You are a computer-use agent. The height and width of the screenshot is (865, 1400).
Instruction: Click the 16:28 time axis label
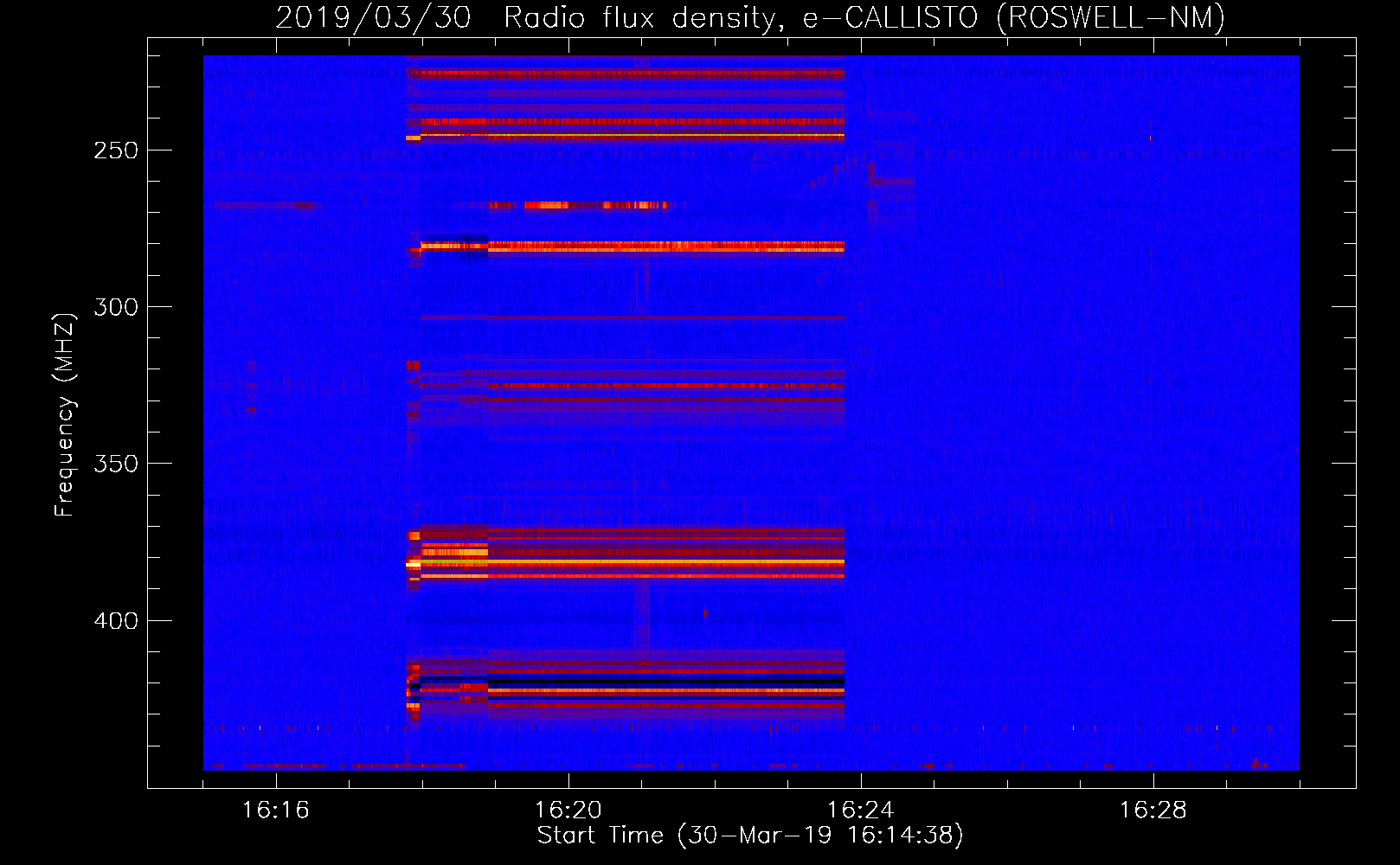click(x=1153, y=810)
